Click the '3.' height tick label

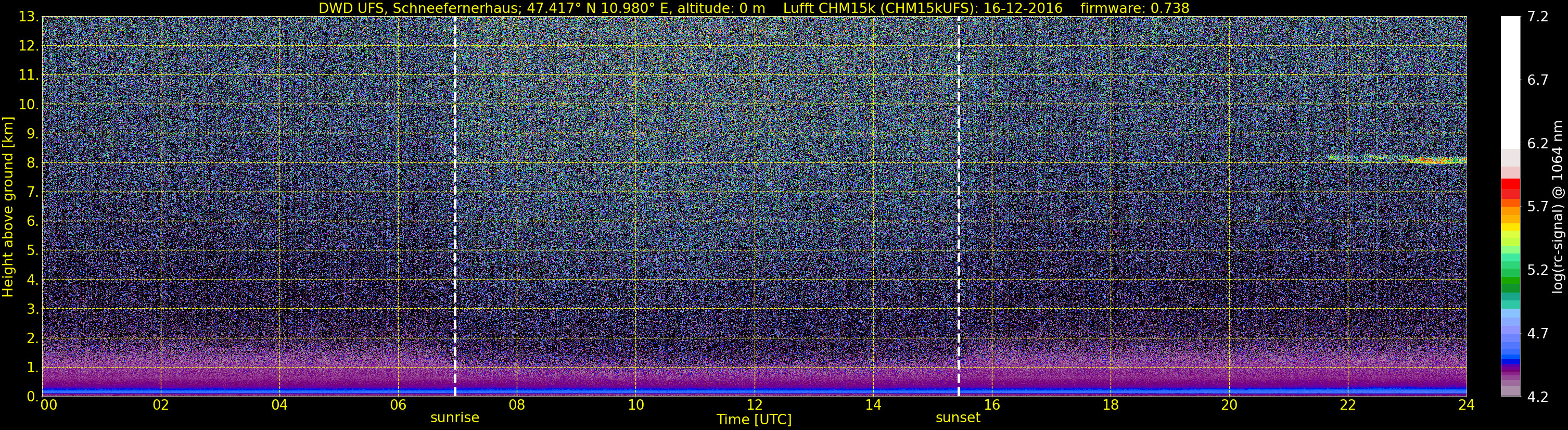point(33,309)
